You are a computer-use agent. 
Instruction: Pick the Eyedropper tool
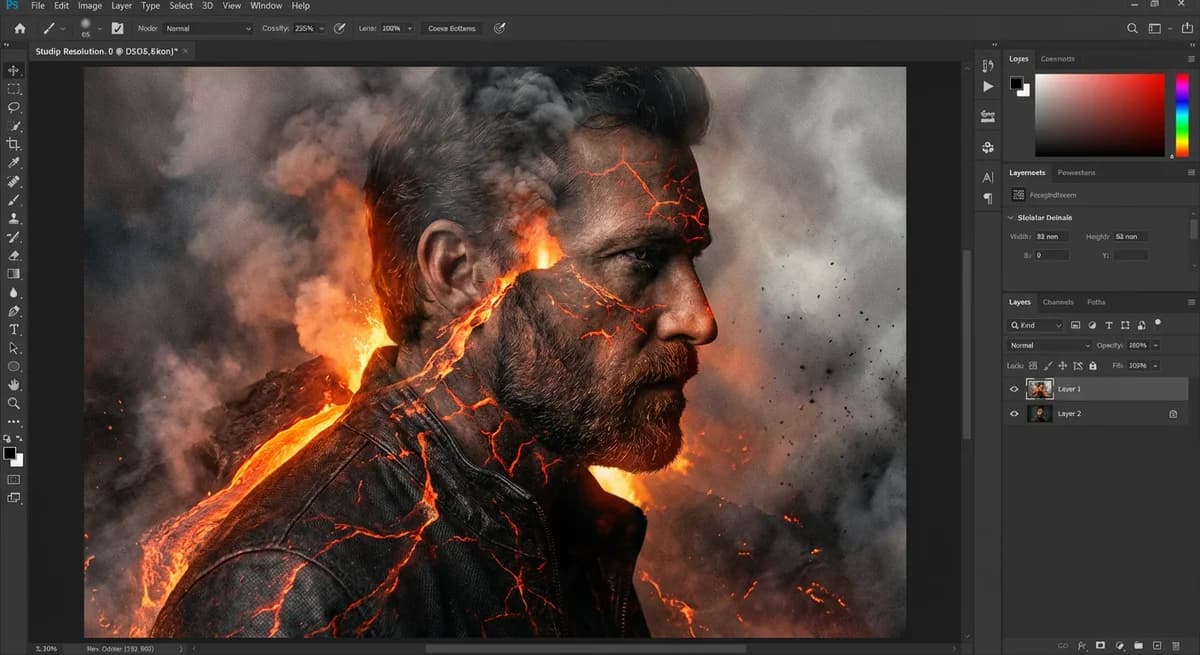point(14,163)
